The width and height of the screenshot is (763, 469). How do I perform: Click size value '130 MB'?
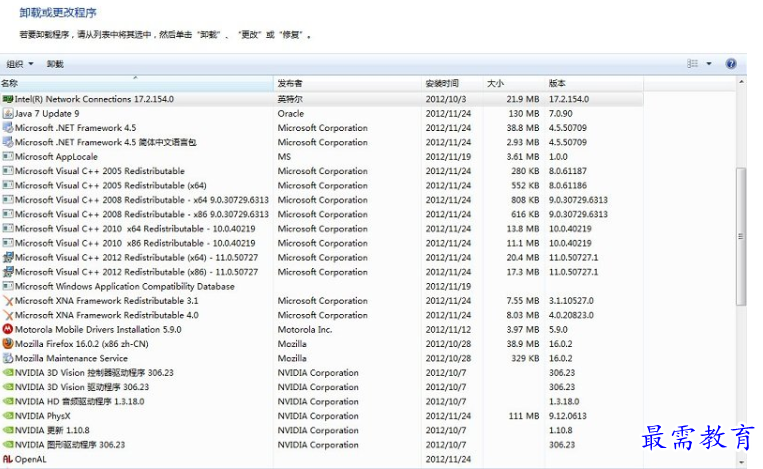(524, 113)
